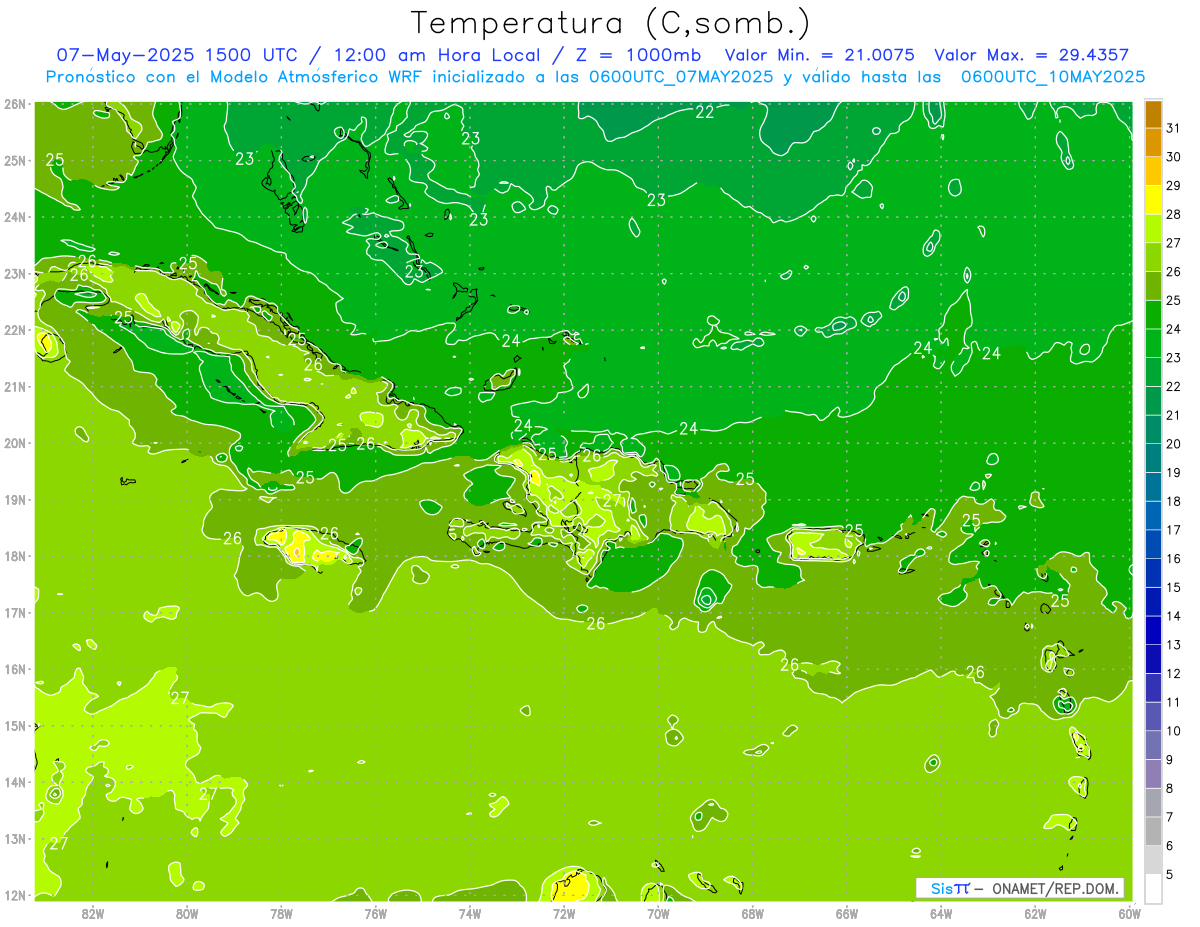Pick the dark orange swatch above 31 on scale

tap(1153, 114)
